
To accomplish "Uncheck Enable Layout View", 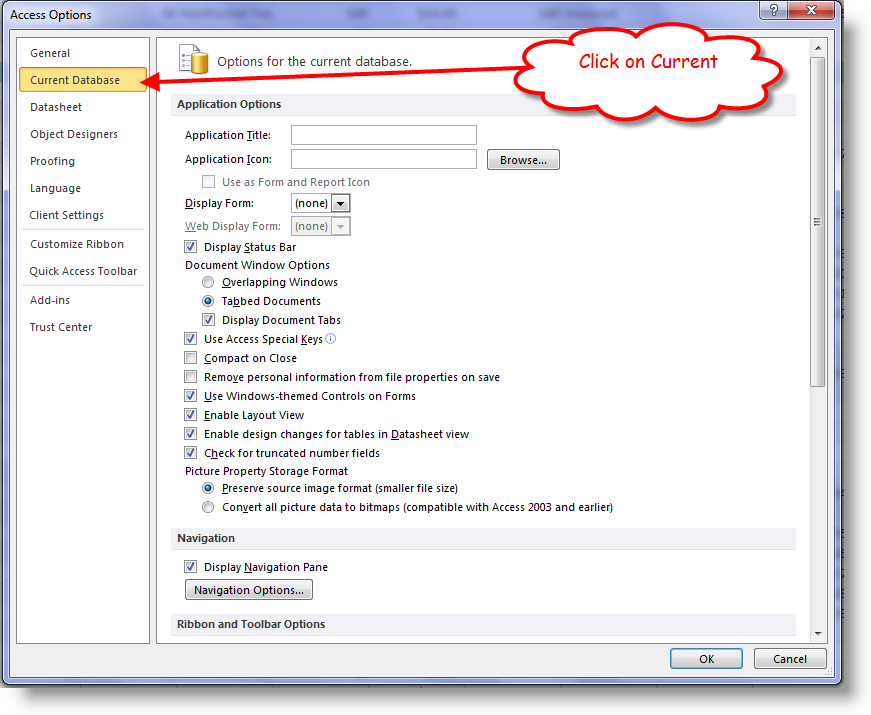I will (190, 414).
